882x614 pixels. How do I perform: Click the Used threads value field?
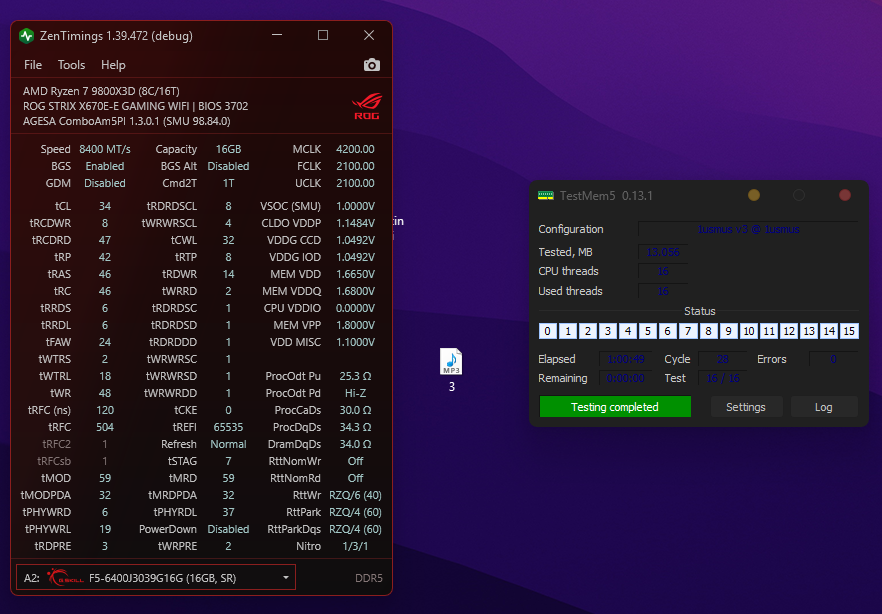pyautogui.click(x=663, y=291)
